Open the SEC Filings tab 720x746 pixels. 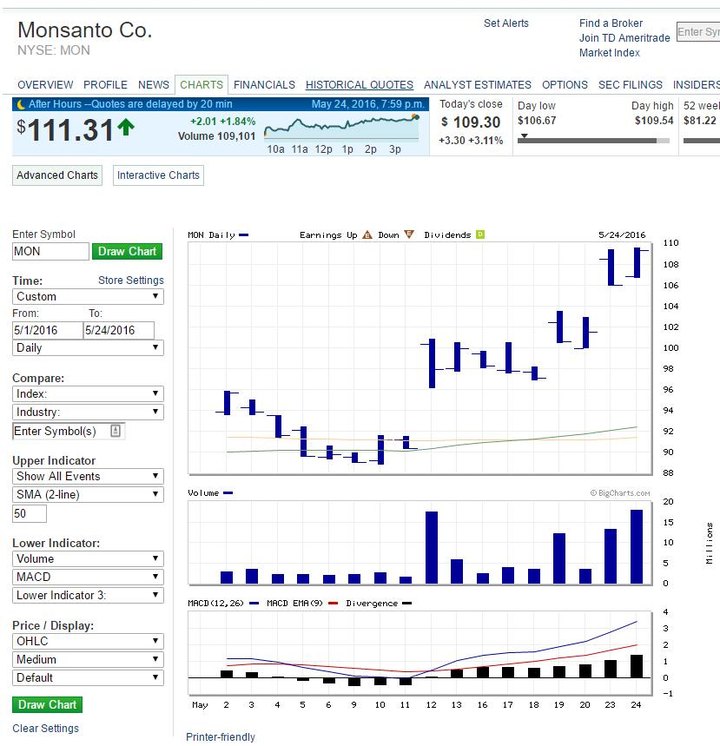630,85
